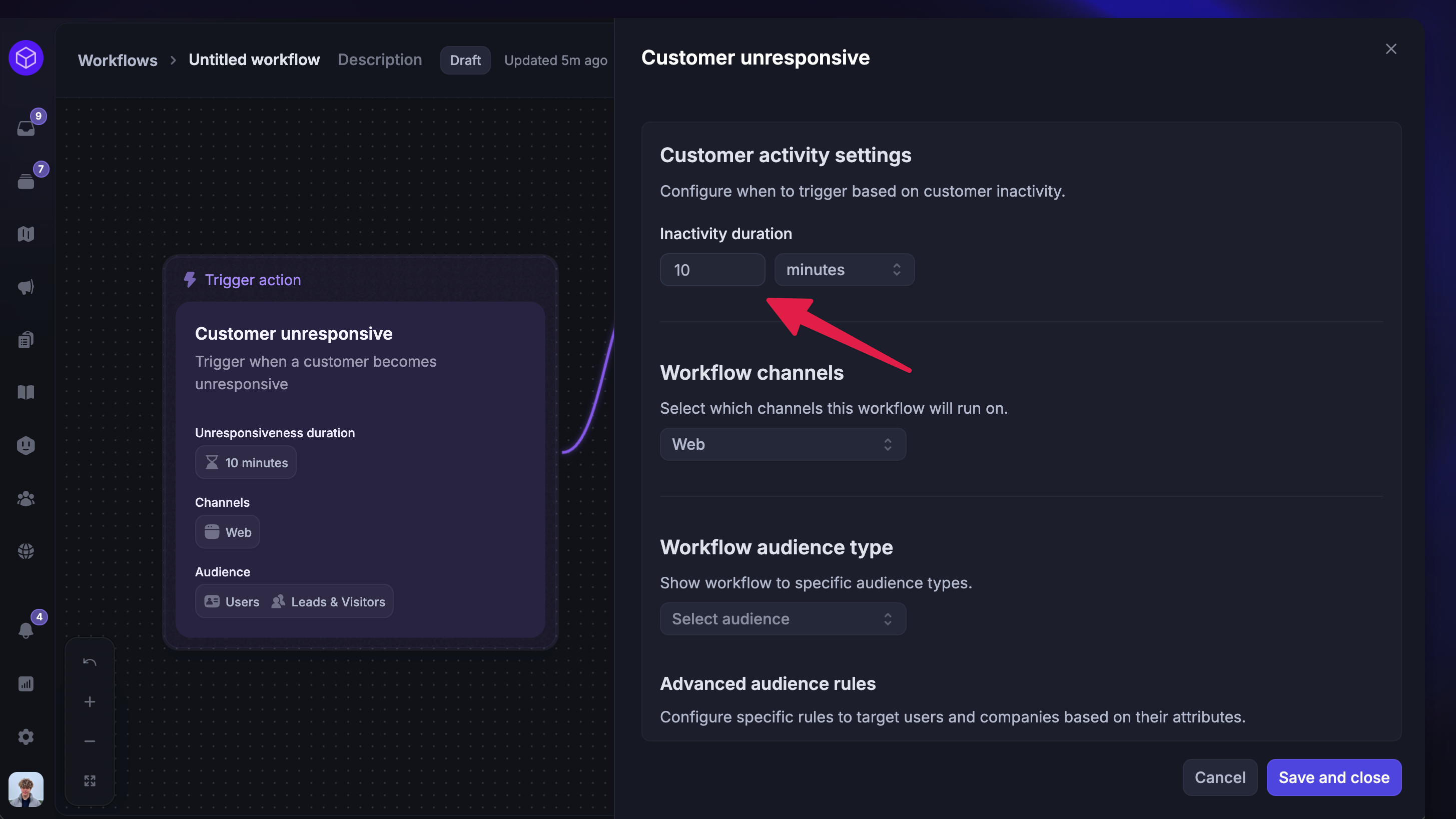1456x819 pixels.
Task: Open the people contacts icon
Action: (x=26, y=498)
